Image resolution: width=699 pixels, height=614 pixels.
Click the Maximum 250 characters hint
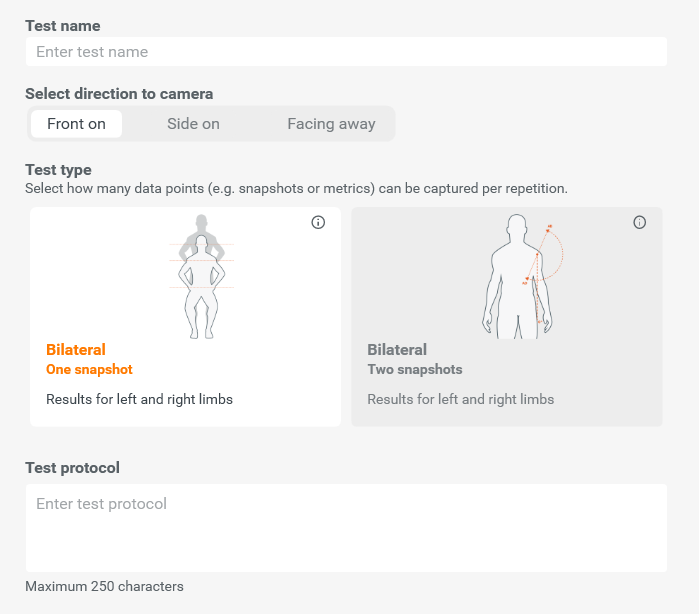tap(104, 586)
